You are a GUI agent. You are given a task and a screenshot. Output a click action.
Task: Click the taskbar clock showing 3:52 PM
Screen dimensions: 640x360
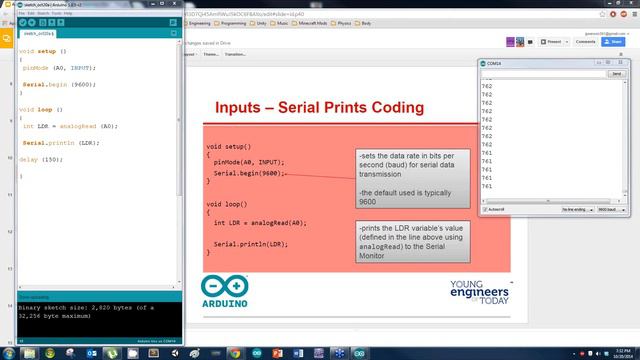pyautogui.click(x=623, y=353)
